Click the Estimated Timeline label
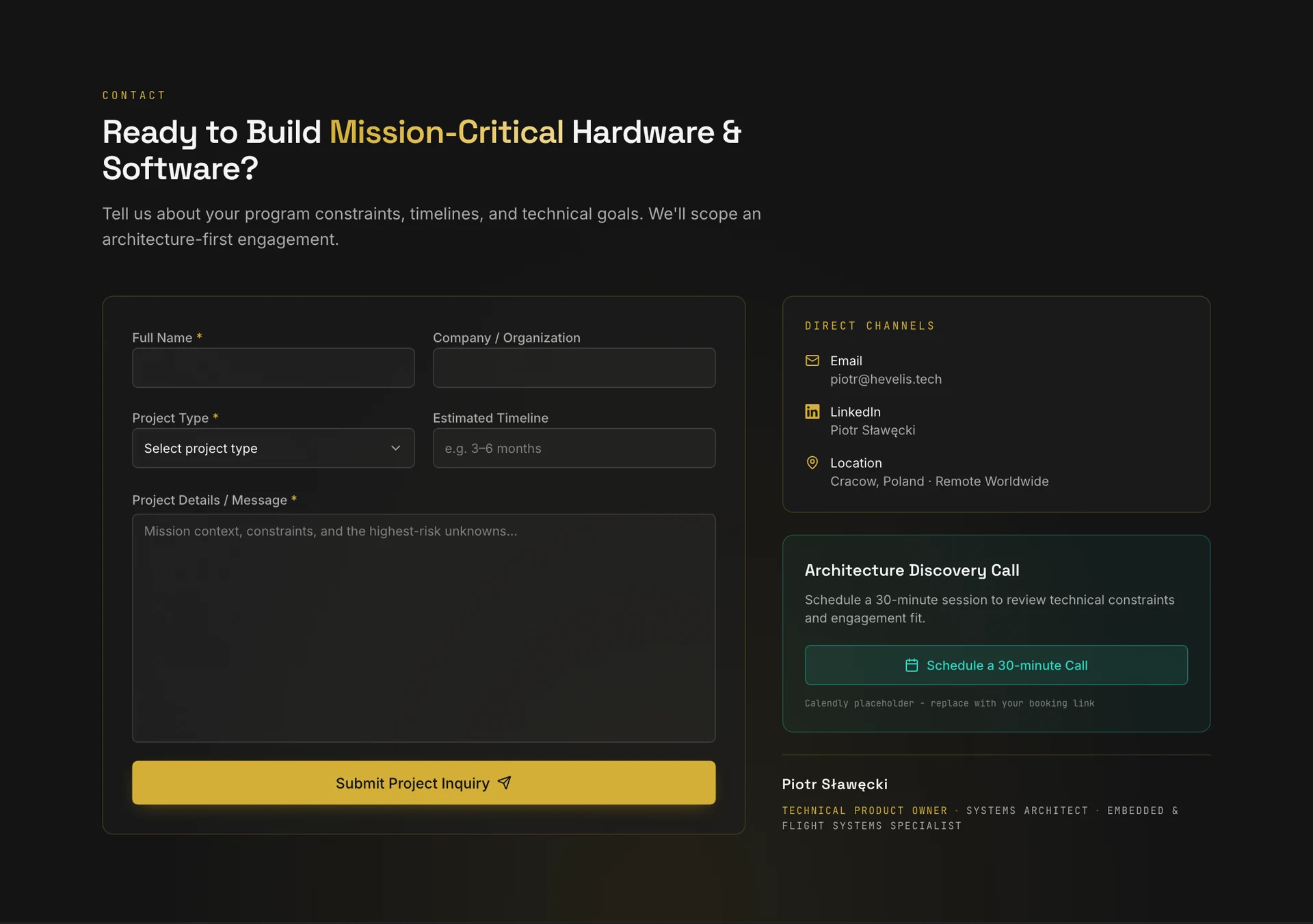1313x924 pixels. [x=490, y=418]
